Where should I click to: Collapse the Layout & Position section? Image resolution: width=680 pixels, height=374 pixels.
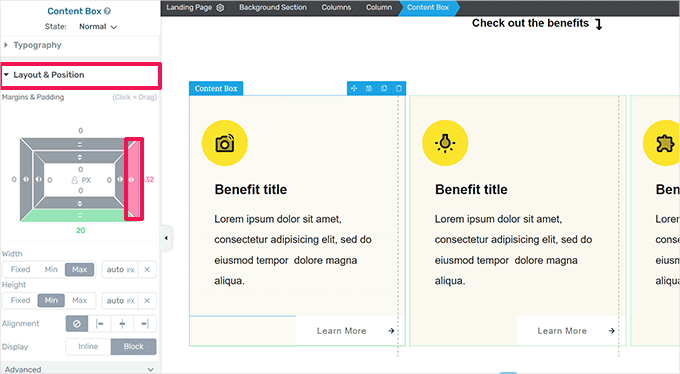pos(81,75)
